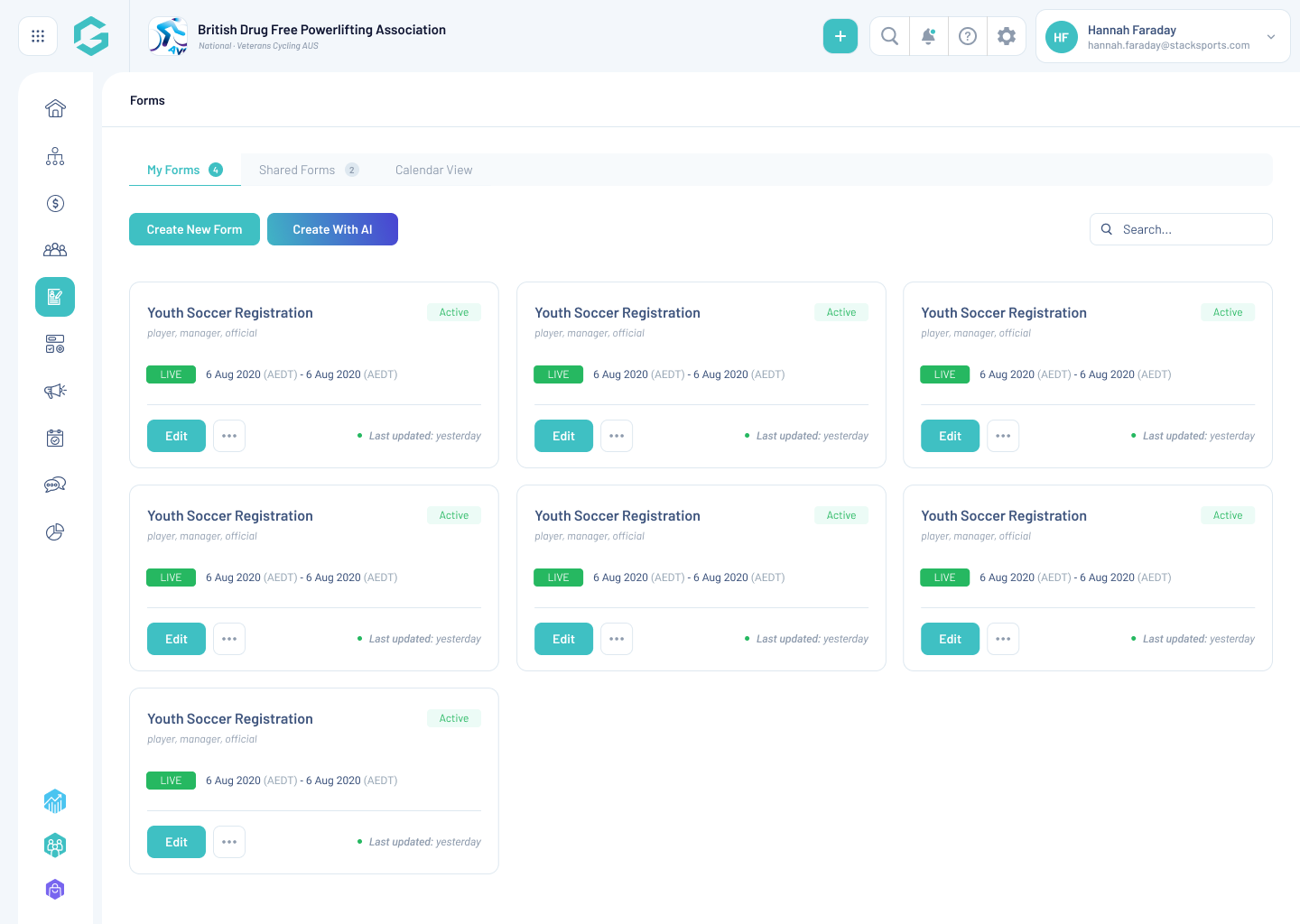Switch to the Calendar View tab
The image size is (1300, 924).
(x=433, y=170)
